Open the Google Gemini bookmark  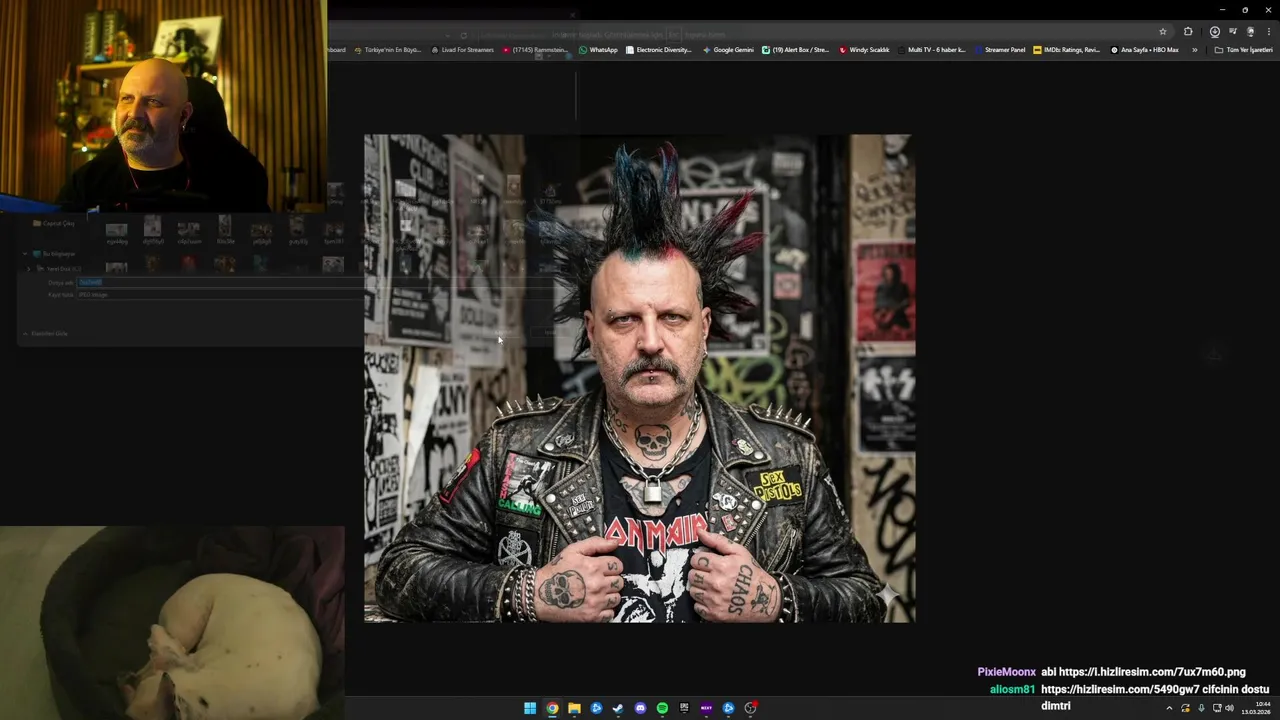728,50
